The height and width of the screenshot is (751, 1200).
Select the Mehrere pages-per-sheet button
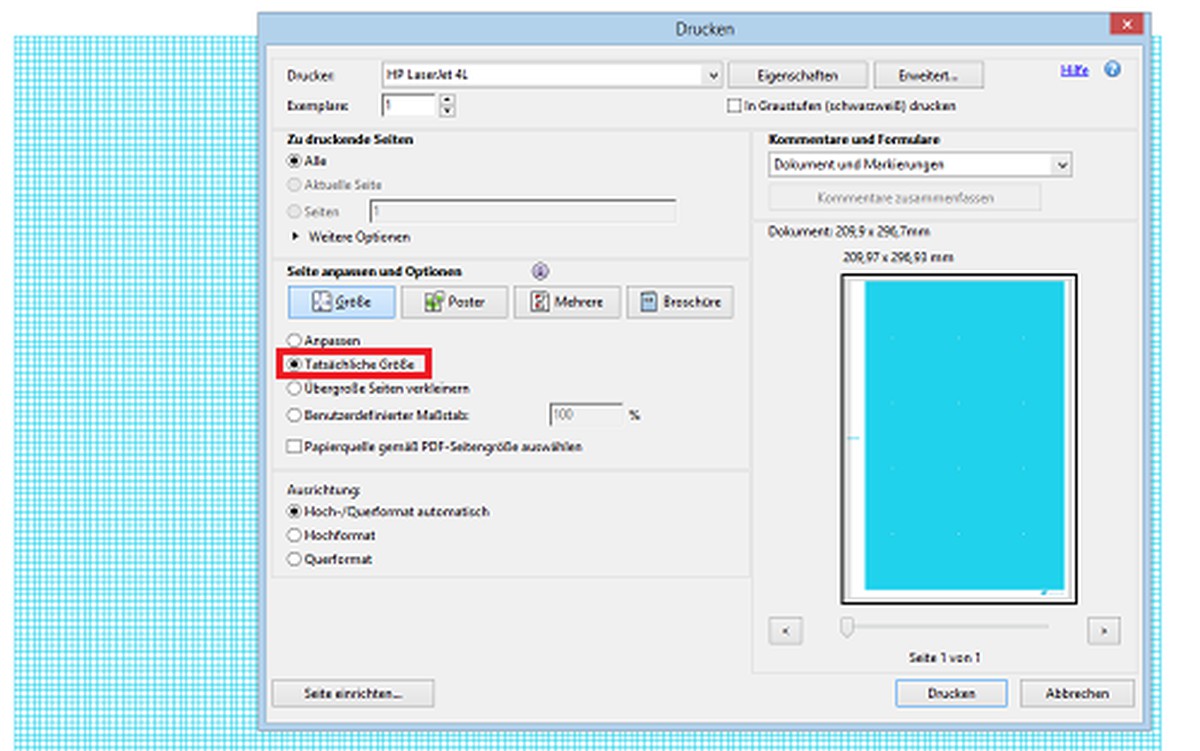pyautogui.click(x=567, y=302)
